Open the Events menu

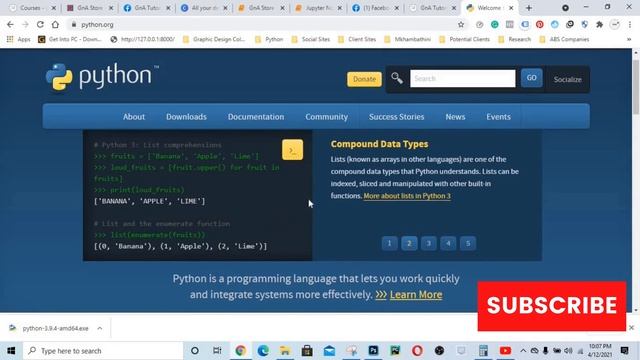(498, 117)
